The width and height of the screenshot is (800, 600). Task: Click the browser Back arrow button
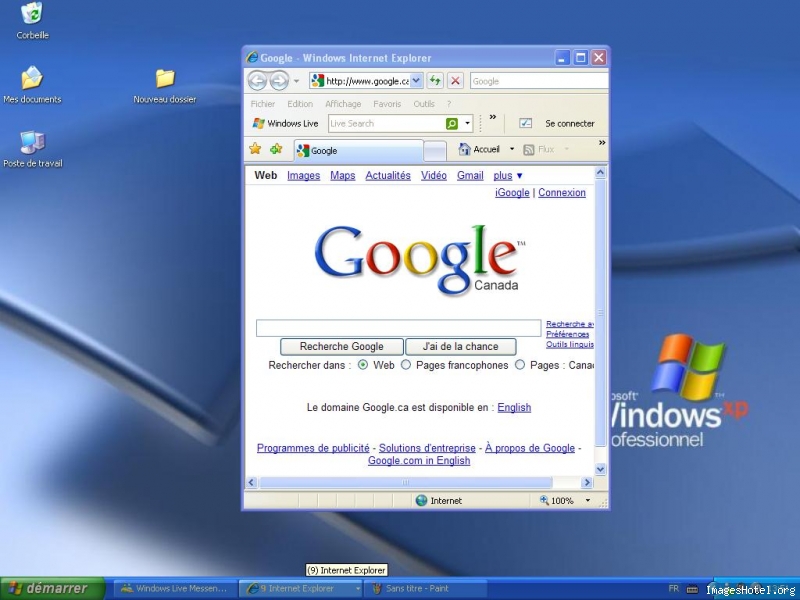(257, 81)
